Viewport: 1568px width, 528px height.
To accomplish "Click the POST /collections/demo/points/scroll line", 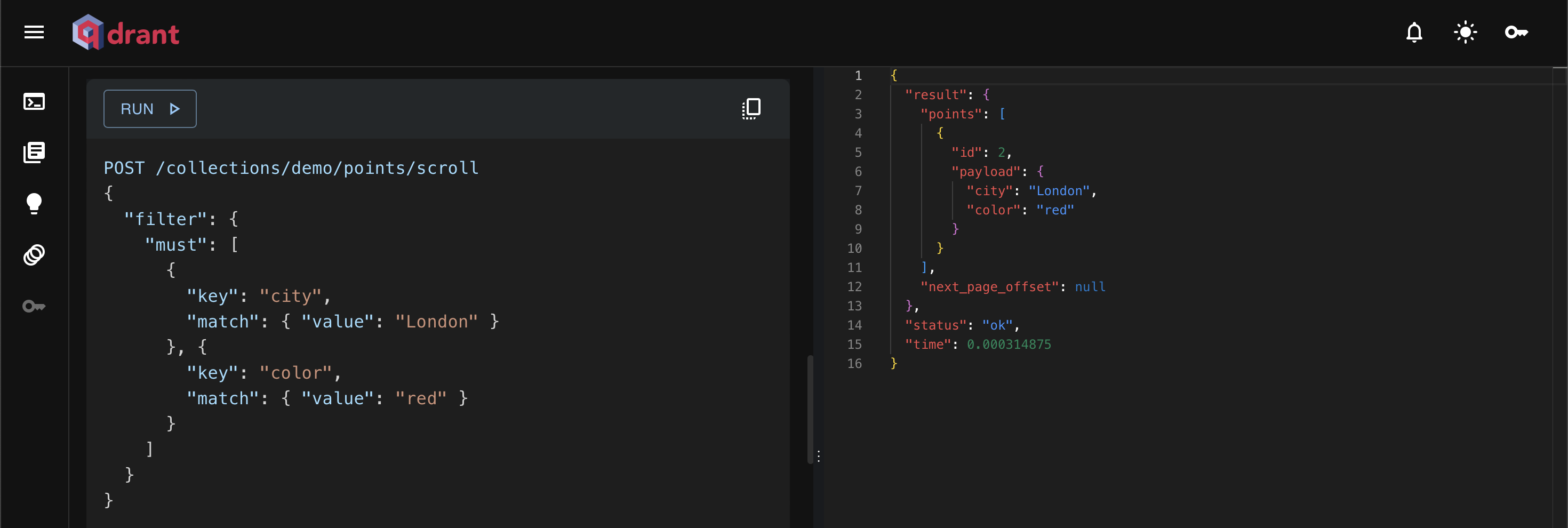I will point(291,168).
